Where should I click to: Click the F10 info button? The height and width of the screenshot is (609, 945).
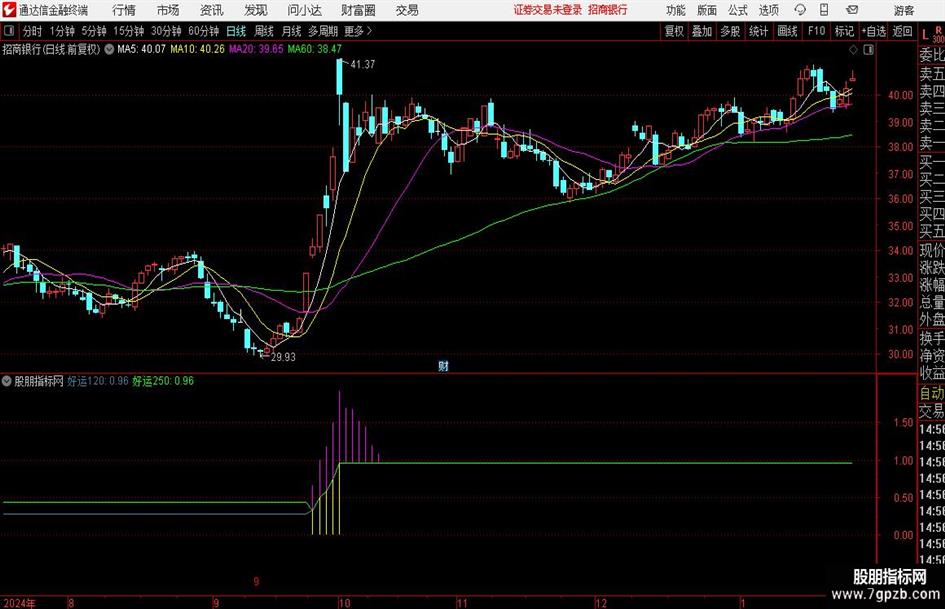(x=816, y=31)
